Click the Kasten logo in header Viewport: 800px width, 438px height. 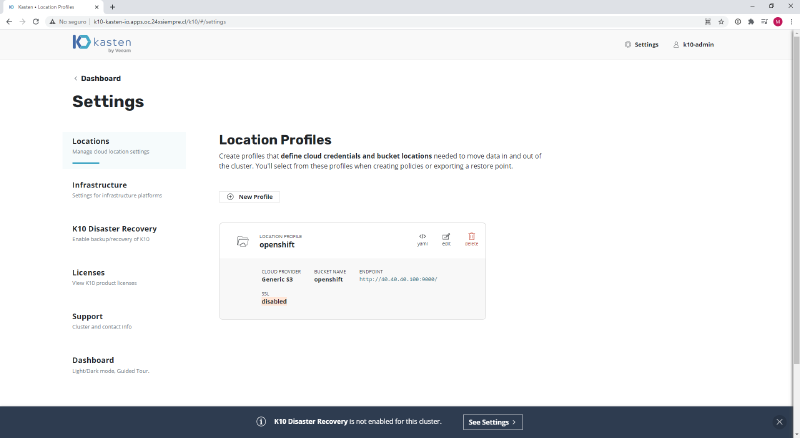coord(102,43)
